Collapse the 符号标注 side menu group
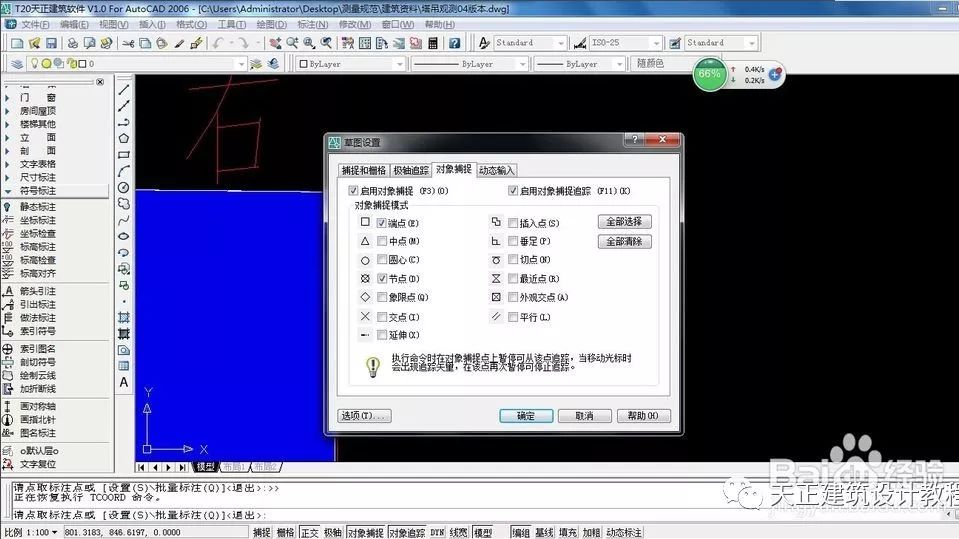This screenshot has height=539, width=959. click(37, 191)
